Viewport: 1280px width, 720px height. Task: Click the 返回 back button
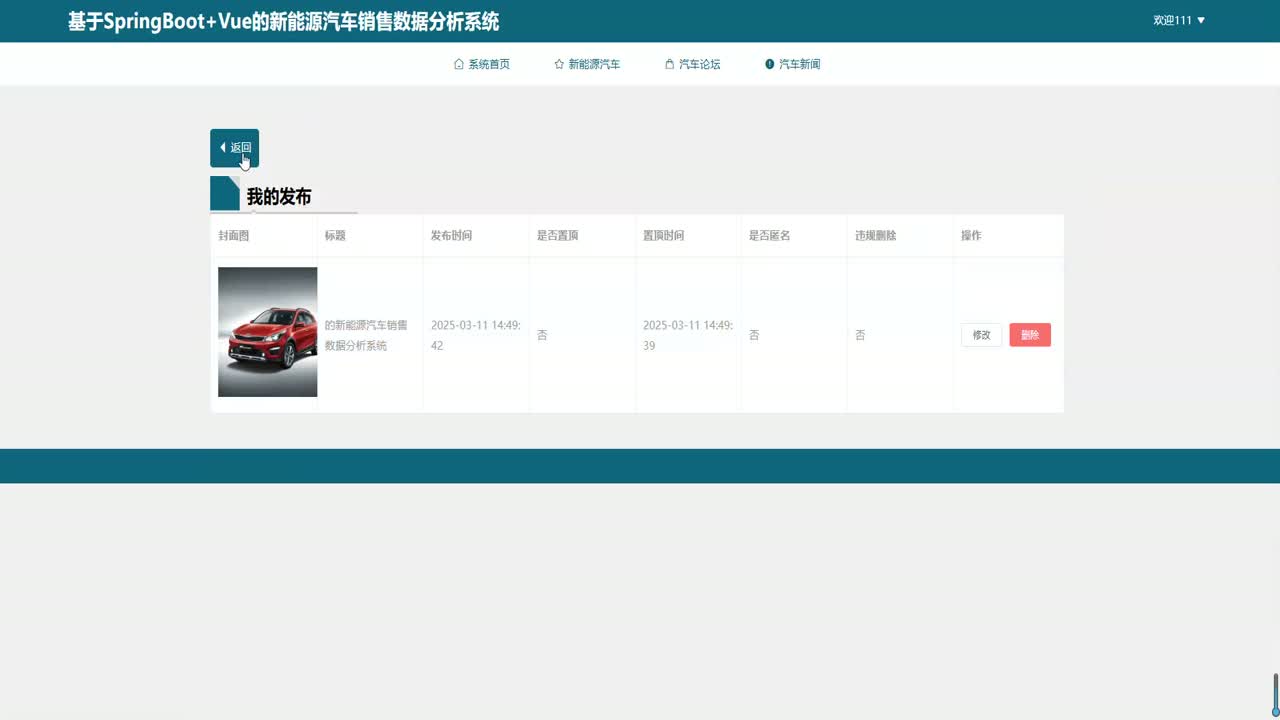pyautogui.click(x=234, y=148)
